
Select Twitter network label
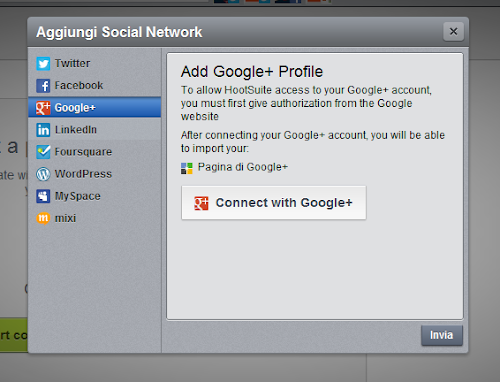[x=72, y=63]
